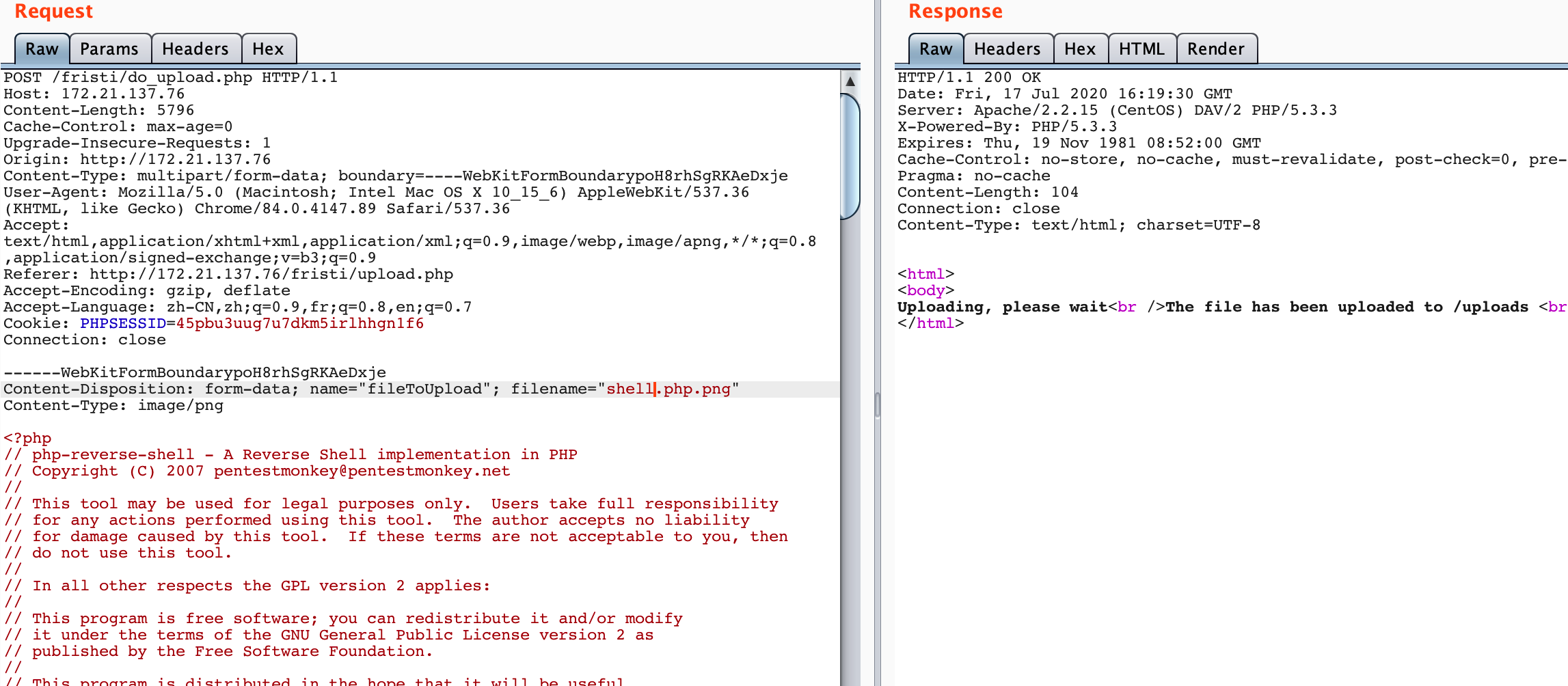Click the pentestmonkey copyright comment line
Screen dimensions: 1568x686
[257, 471]
